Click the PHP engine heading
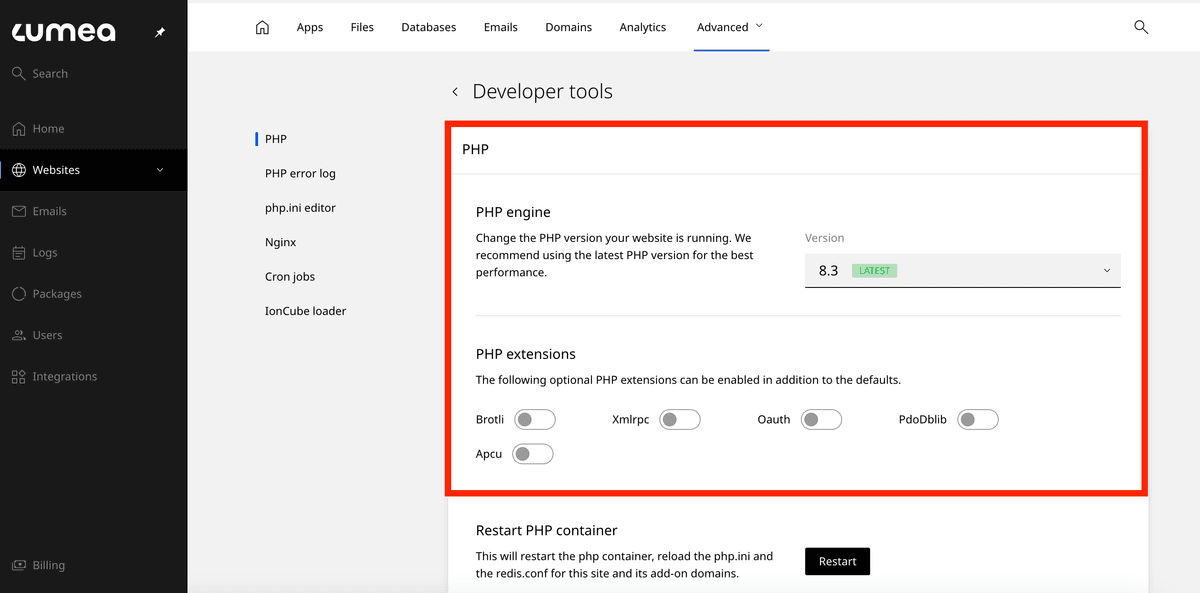The image size is (1200, 593). [513, 212]
